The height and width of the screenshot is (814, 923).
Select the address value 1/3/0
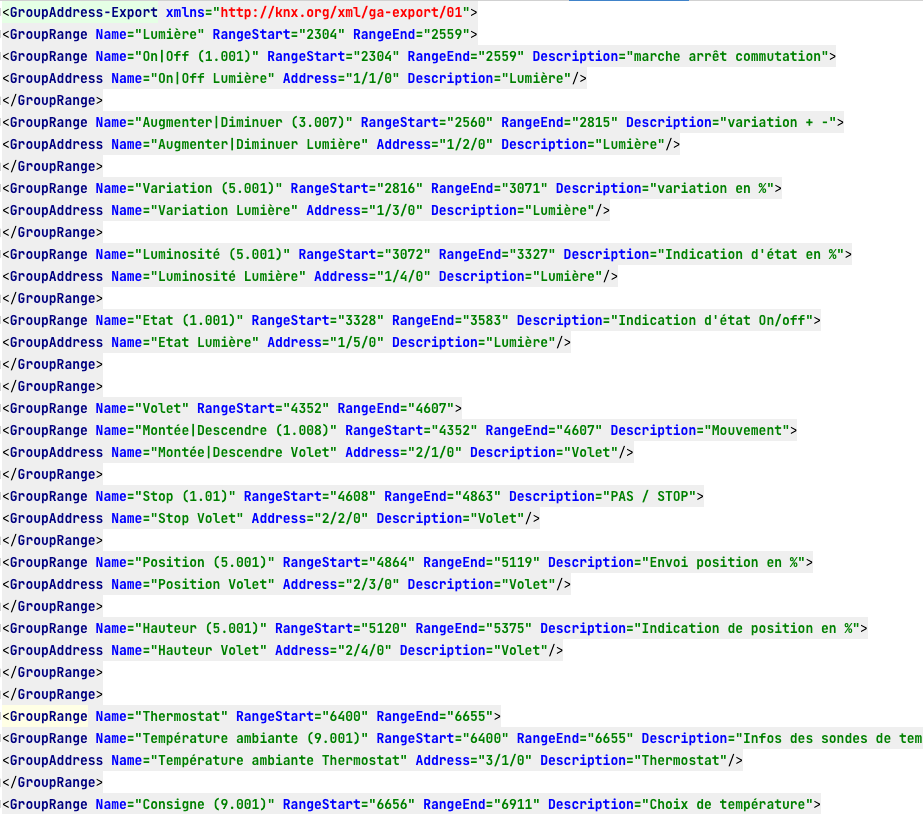point(392,210)
